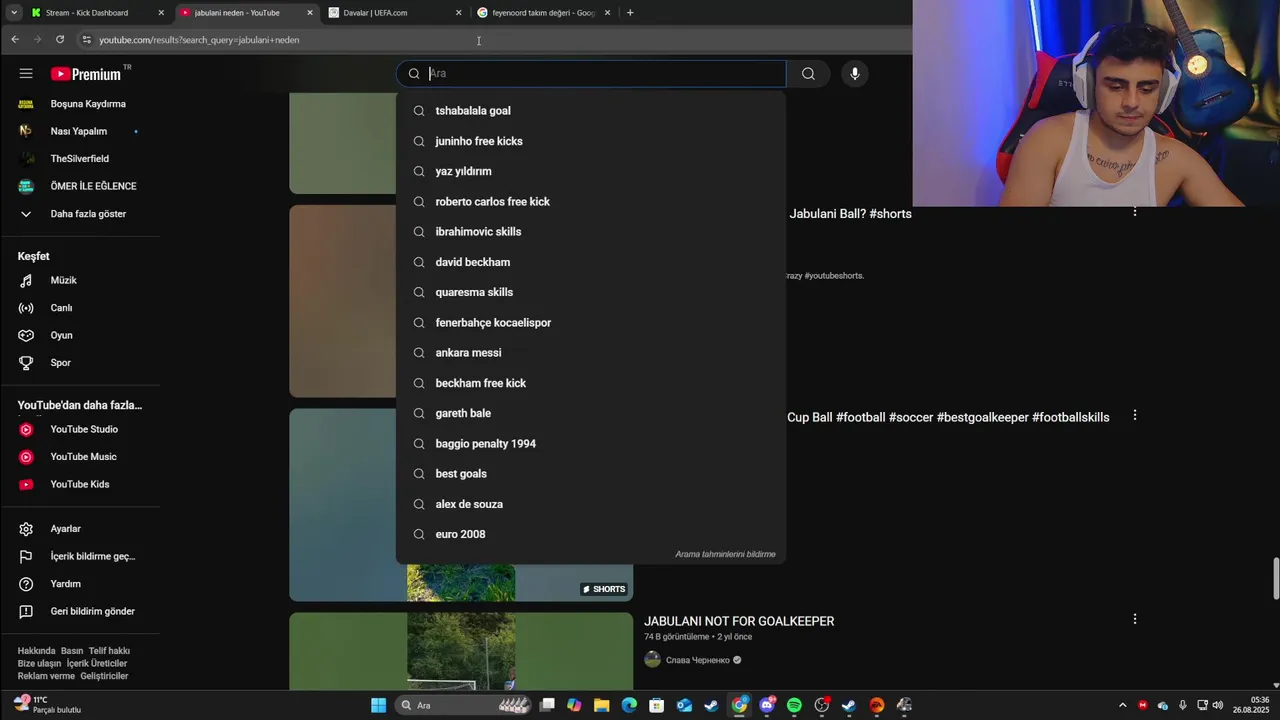Open the Boşuna Kaydırma subscription channel
1280x720 pixels.
click(x=80, y=104)
